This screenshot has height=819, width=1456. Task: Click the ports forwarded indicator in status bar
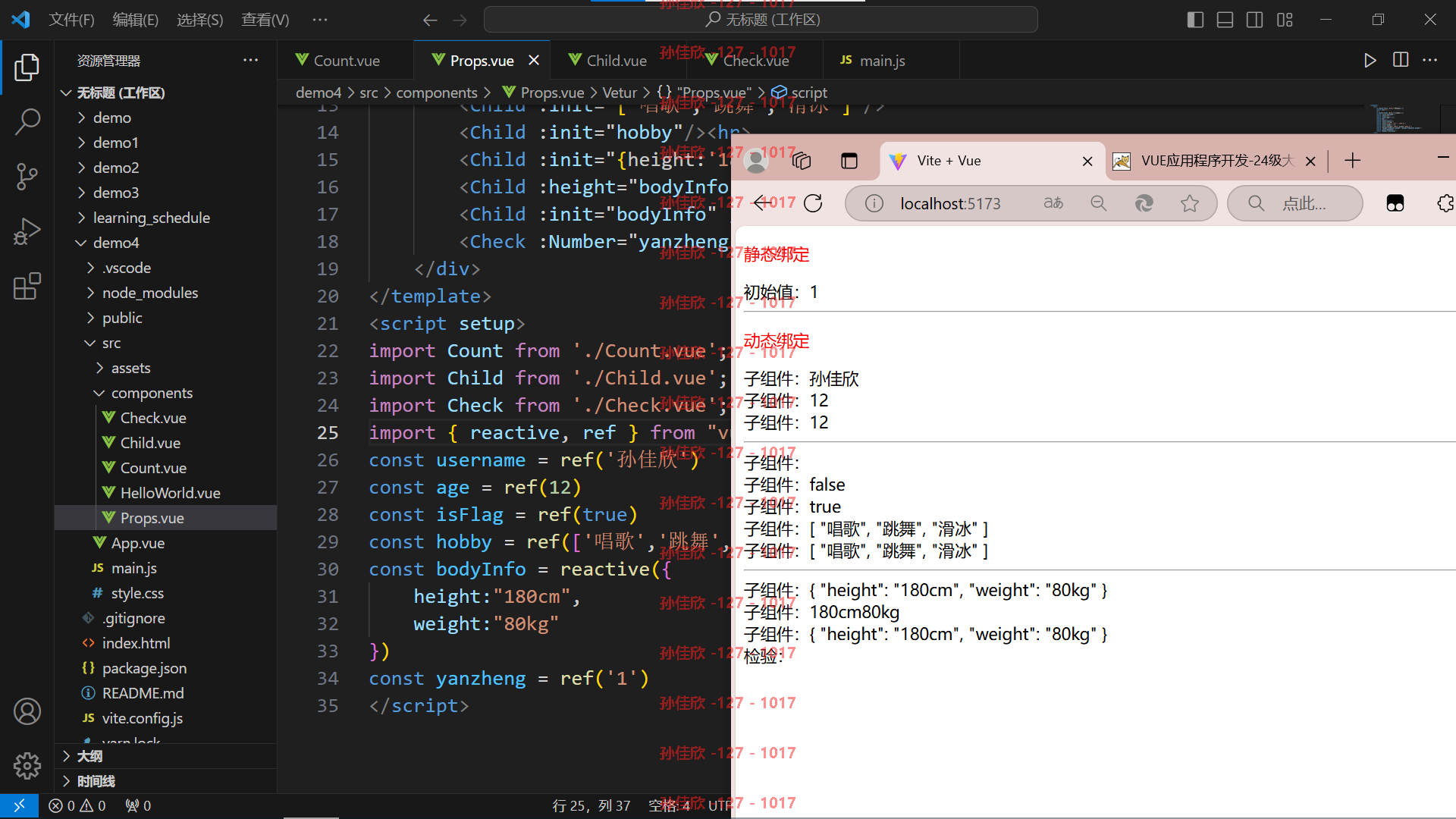(x=138, y=805)
